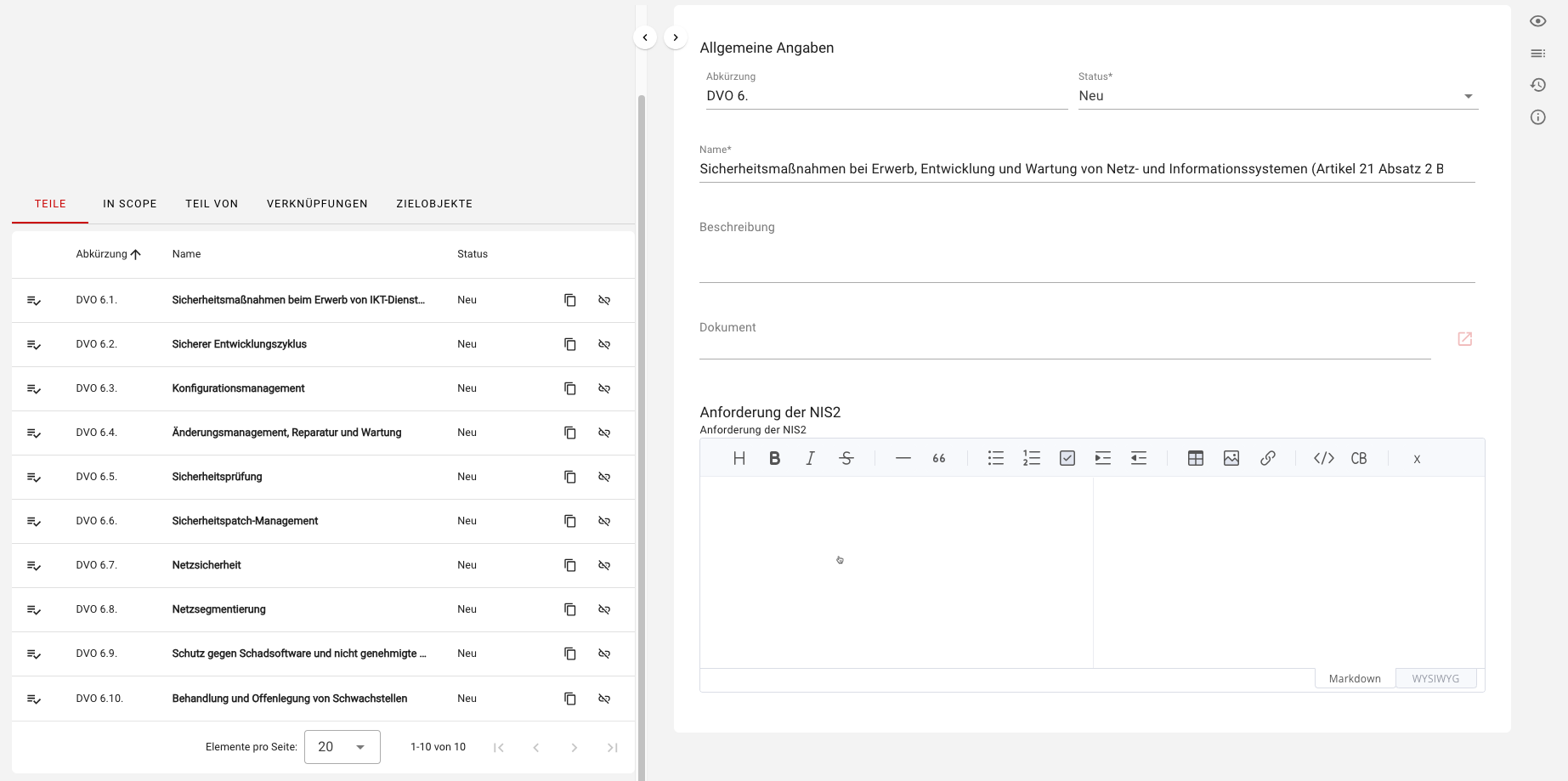The image size is (1568, 781).
Task: Open the history icon in right sidebar
Action: coord(1537,85)
